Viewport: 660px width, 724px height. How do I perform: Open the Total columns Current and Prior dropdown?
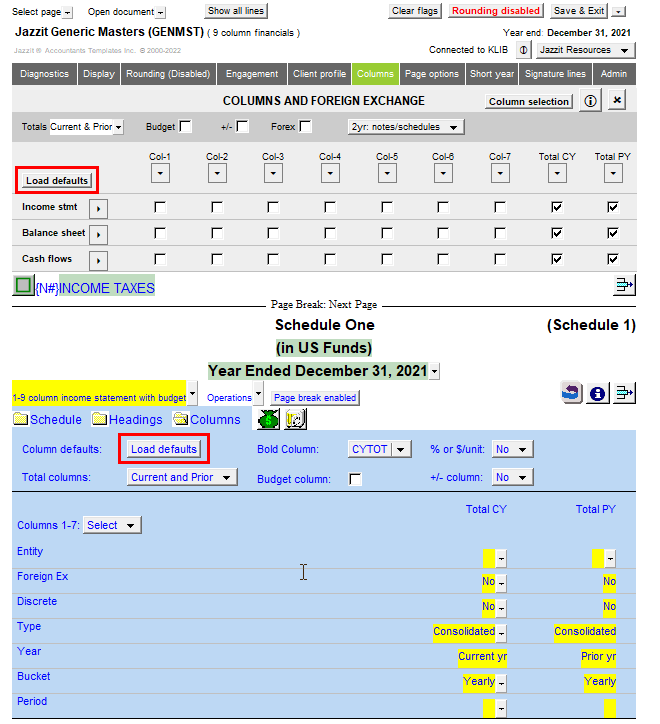(x=182, y=477)
